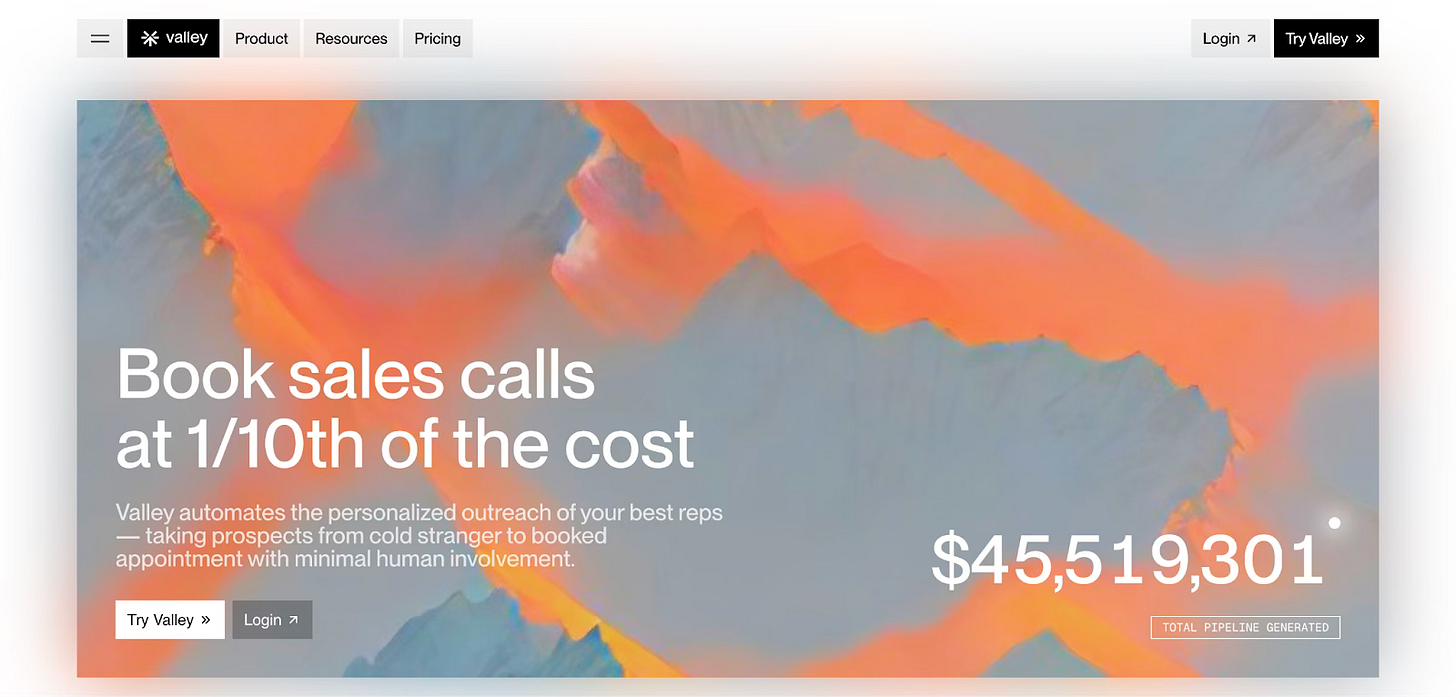Click the double chevron in the hero Try Valley button
Image resolution: width=1456 pixels, height=697 pixels.
point(206,620)
